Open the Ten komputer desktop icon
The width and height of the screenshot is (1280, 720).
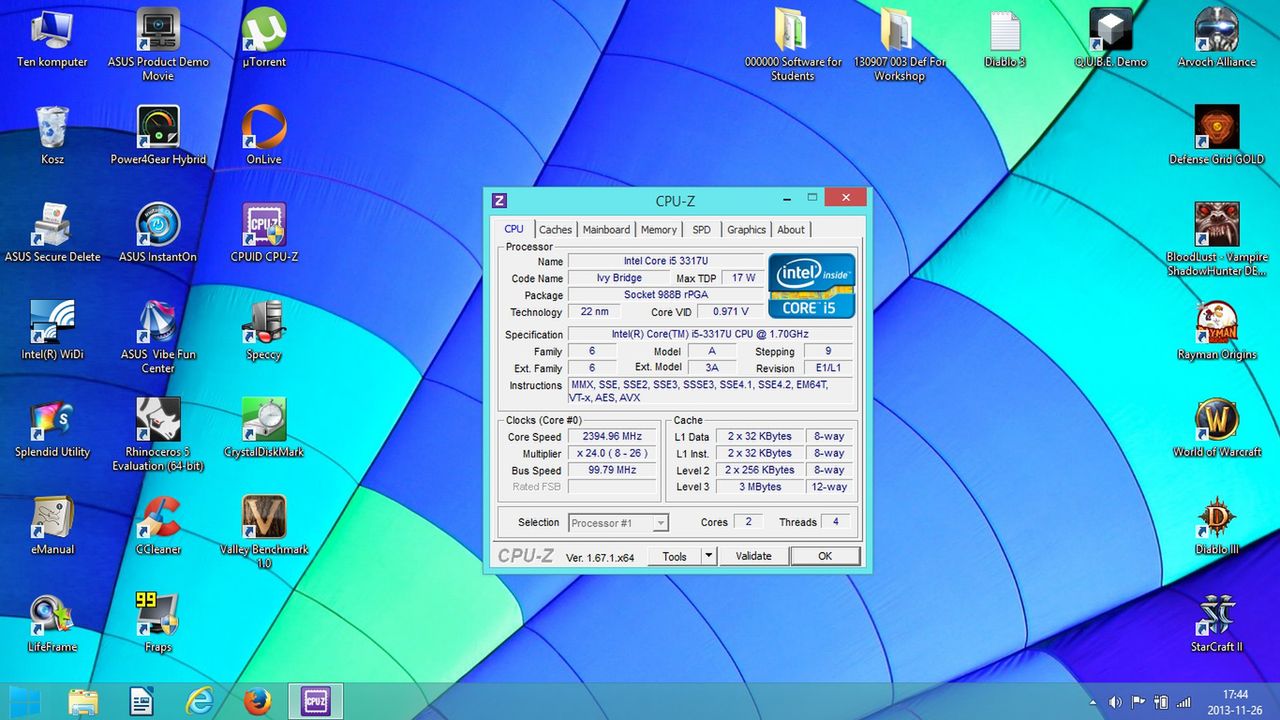tap(52, 38)
